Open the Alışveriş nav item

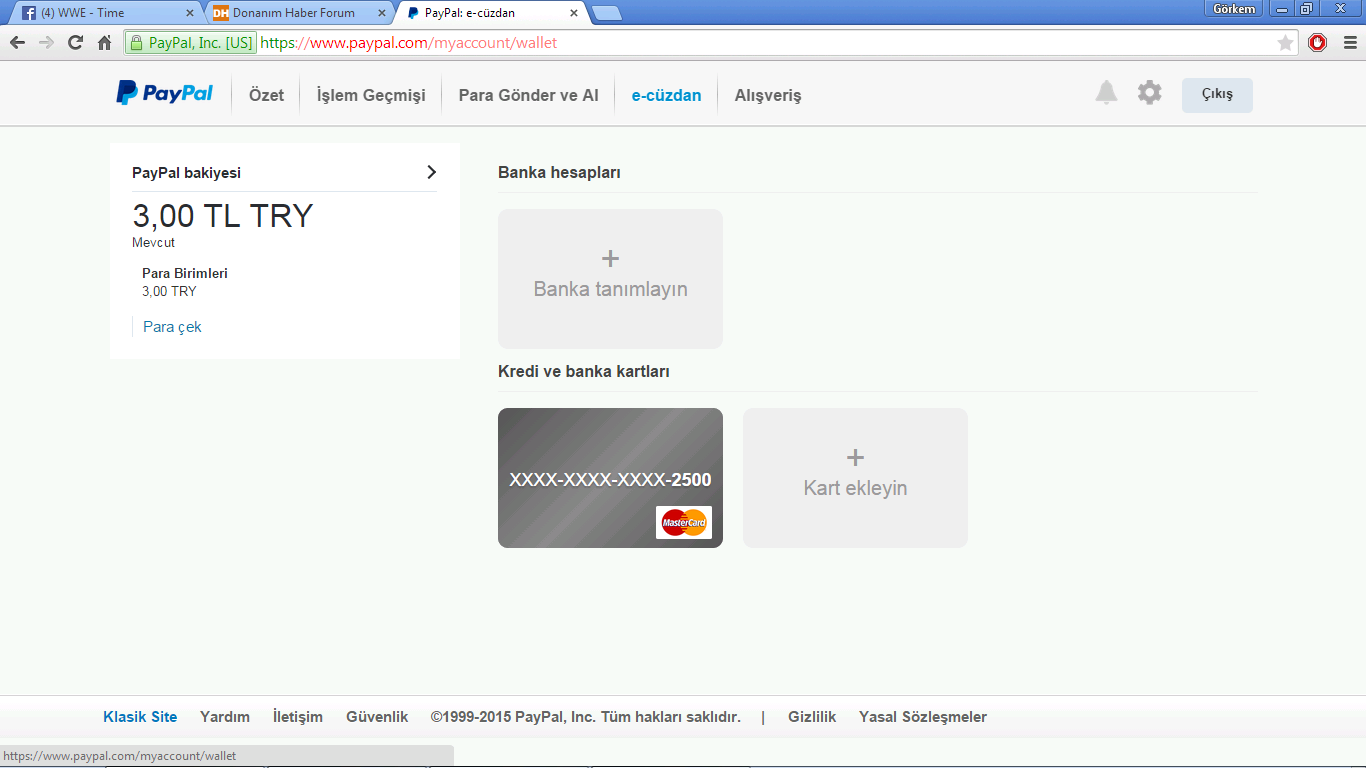[768, 95]
